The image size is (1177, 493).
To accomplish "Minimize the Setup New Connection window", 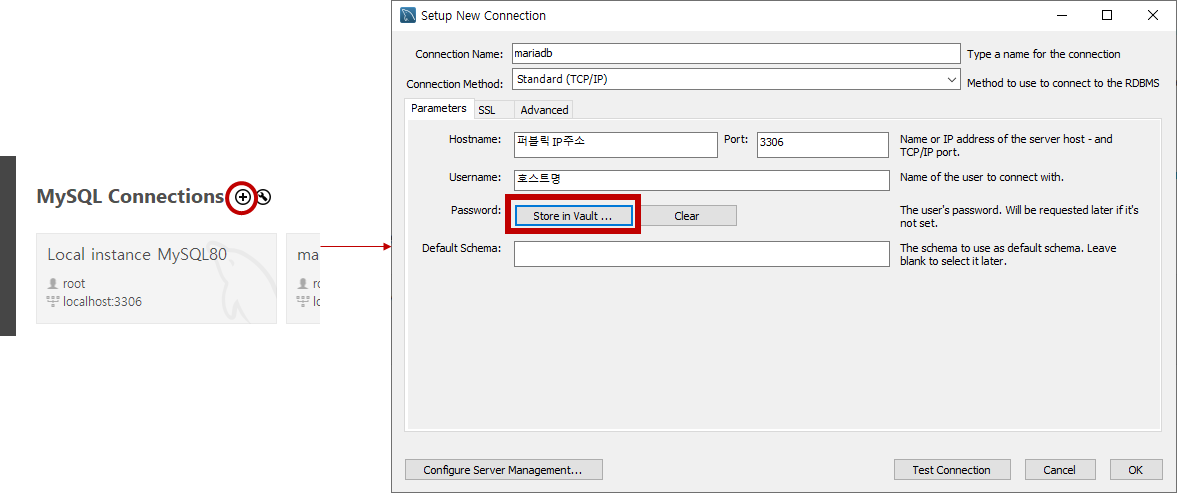I will pos(1061,15).
